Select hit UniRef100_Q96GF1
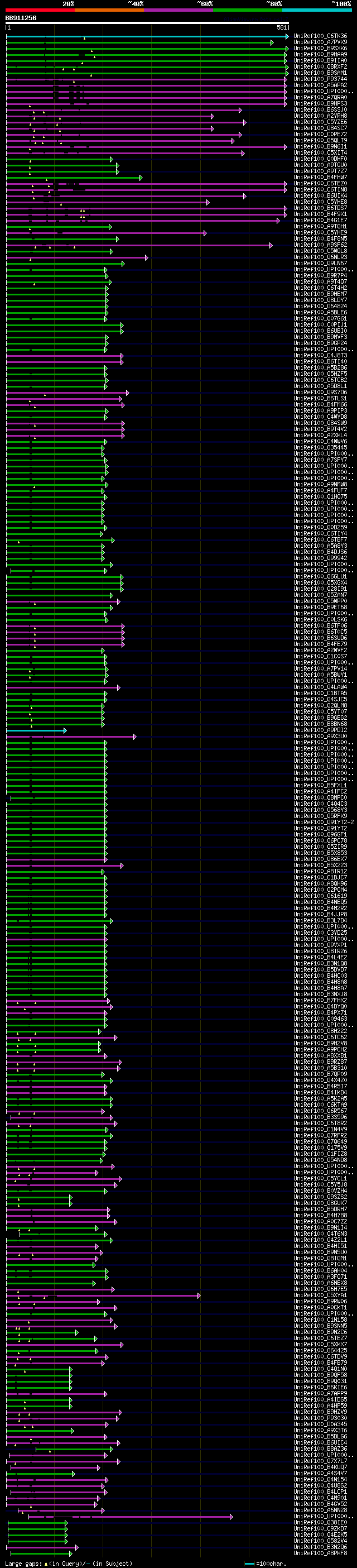 [x=321, y=834]
